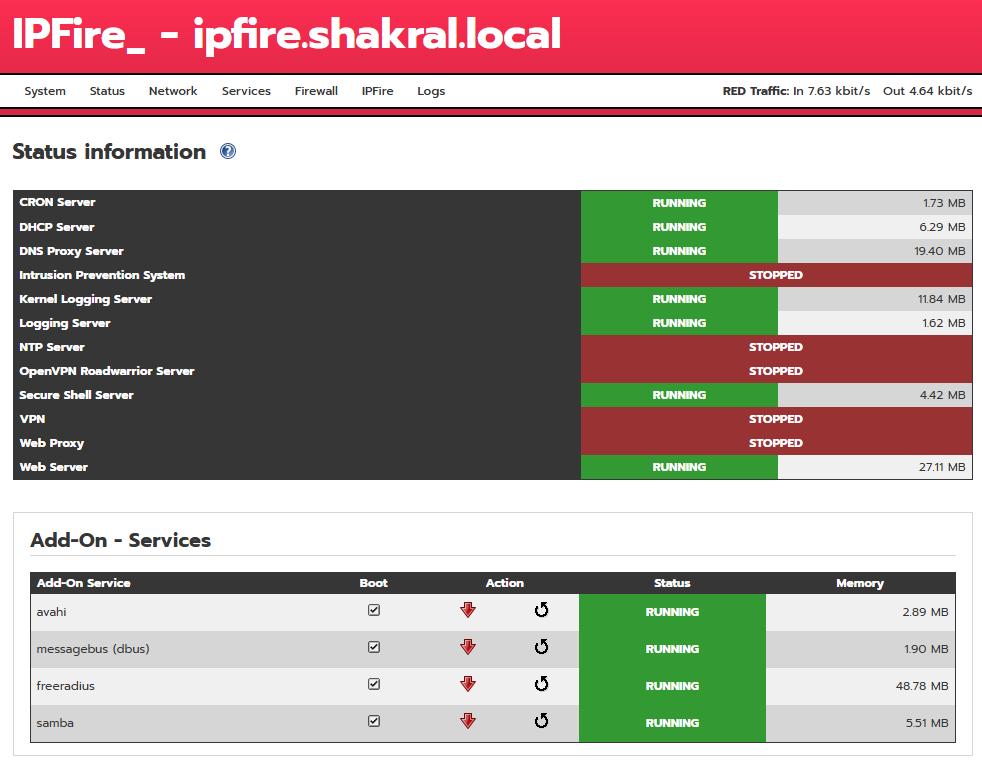Click the 19.40 MB memory value
This screenshot has height=760, width=982.
939,251
